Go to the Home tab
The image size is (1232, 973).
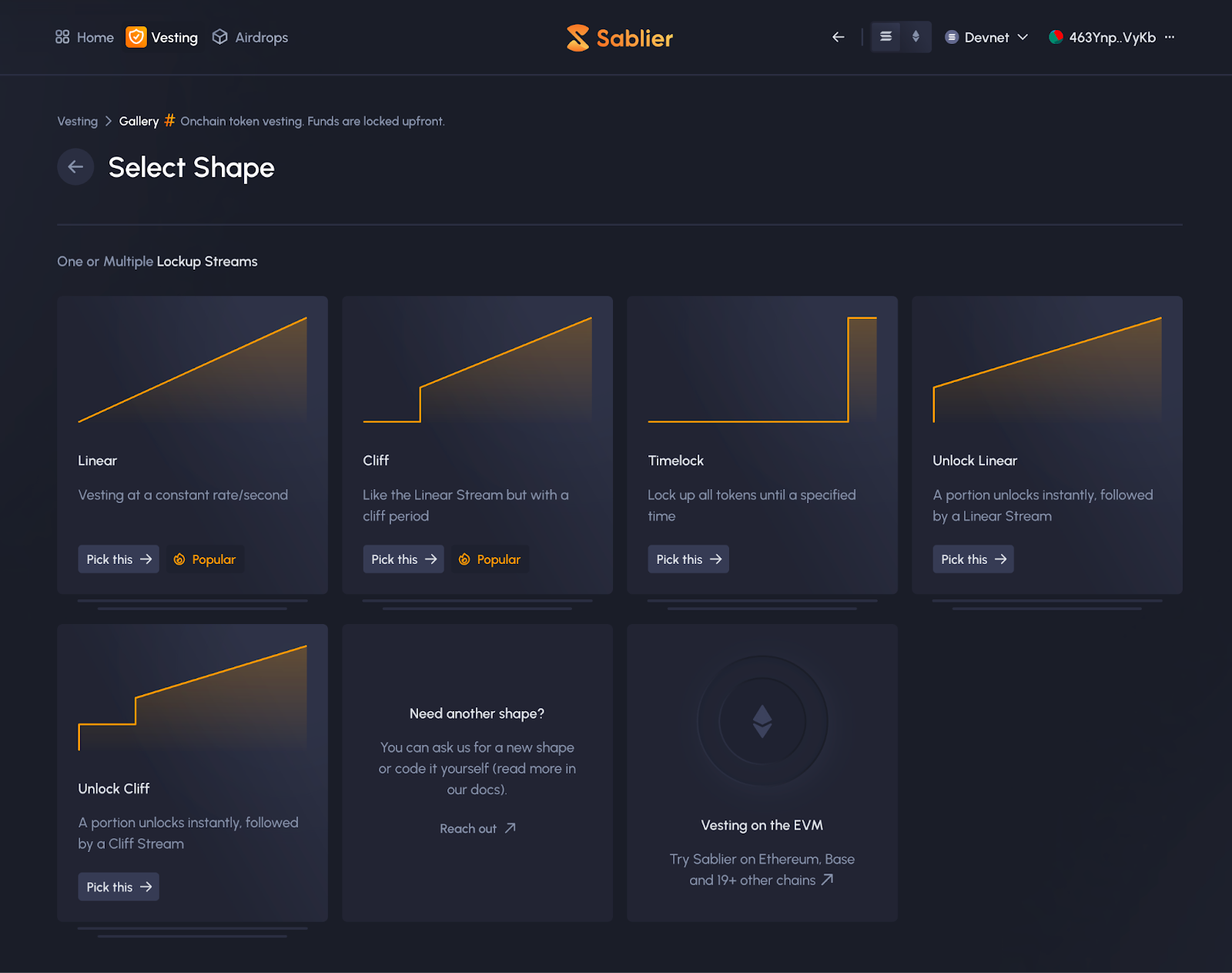click(95, 37)
